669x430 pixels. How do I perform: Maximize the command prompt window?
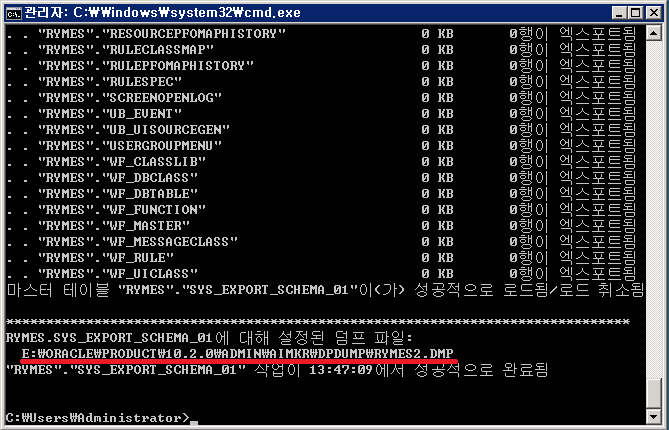pos(630,12)
